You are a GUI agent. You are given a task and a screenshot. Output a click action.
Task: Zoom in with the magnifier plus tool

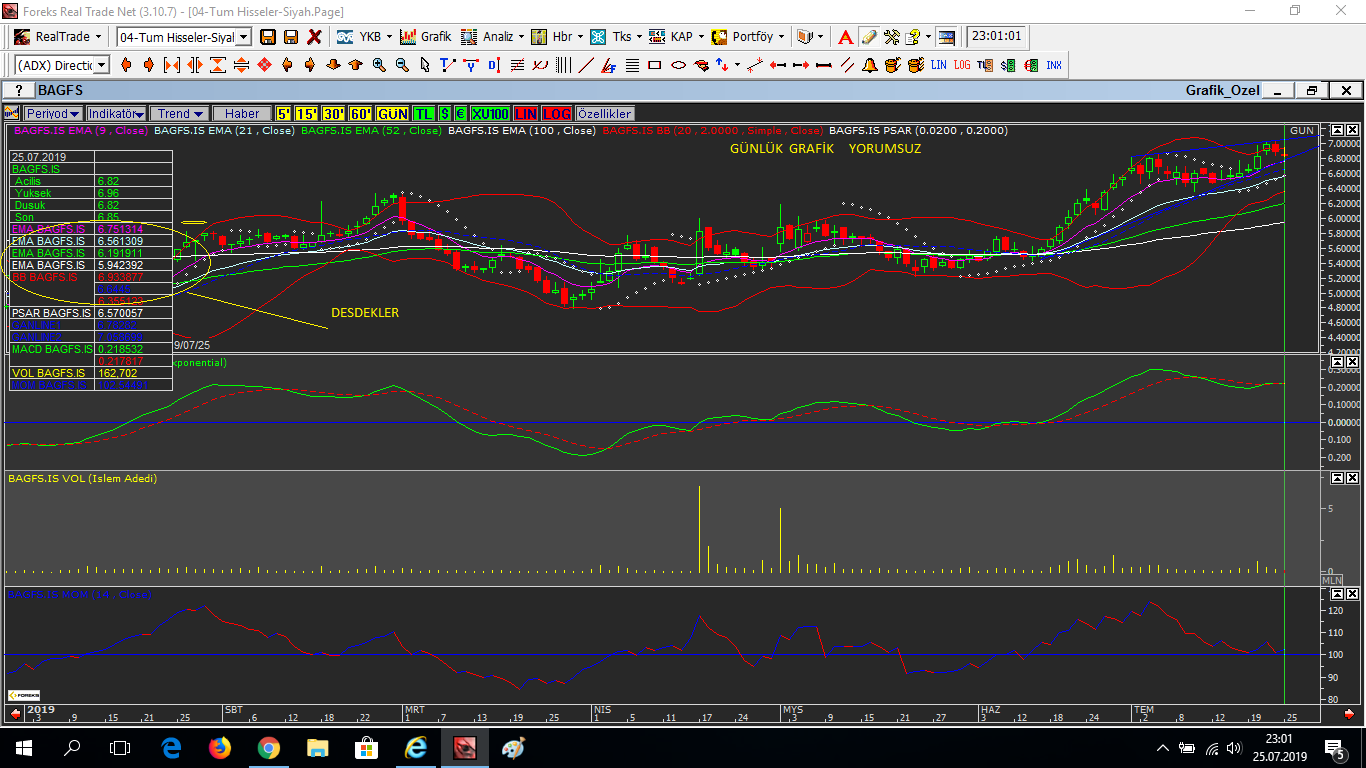[379, 65]
